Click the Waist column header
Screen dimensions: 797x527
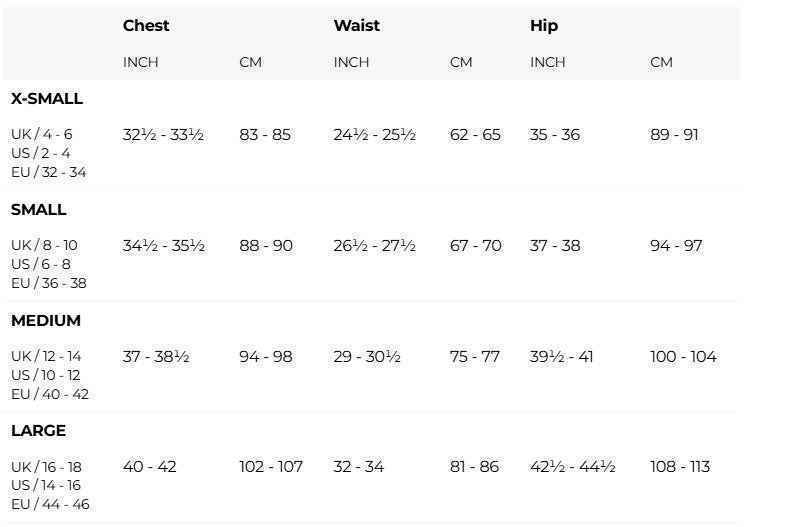click(x=356, y=25)
